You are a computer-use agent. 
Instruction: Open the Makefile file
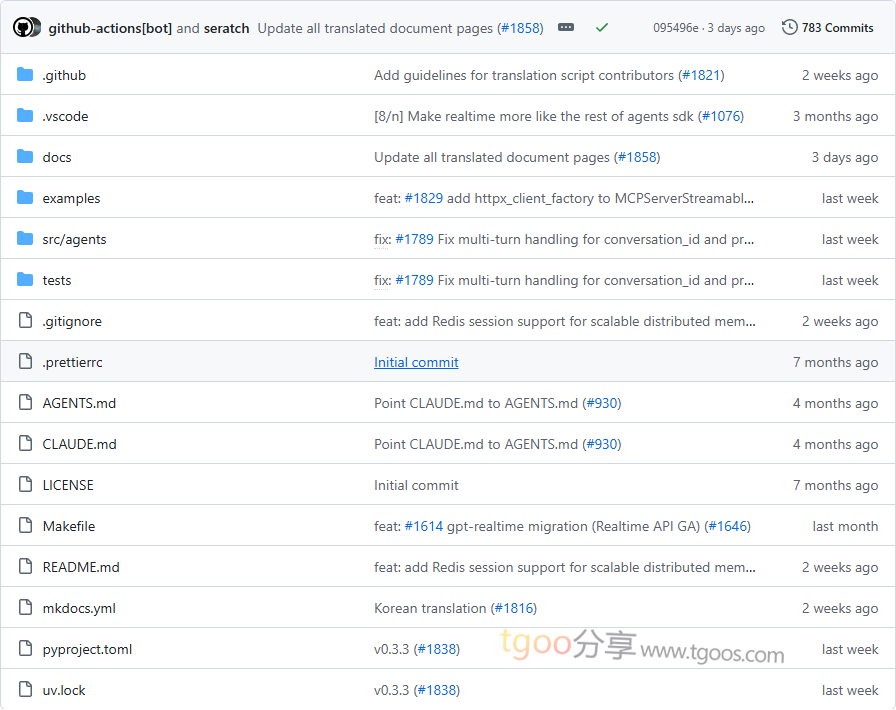(68, 526)
